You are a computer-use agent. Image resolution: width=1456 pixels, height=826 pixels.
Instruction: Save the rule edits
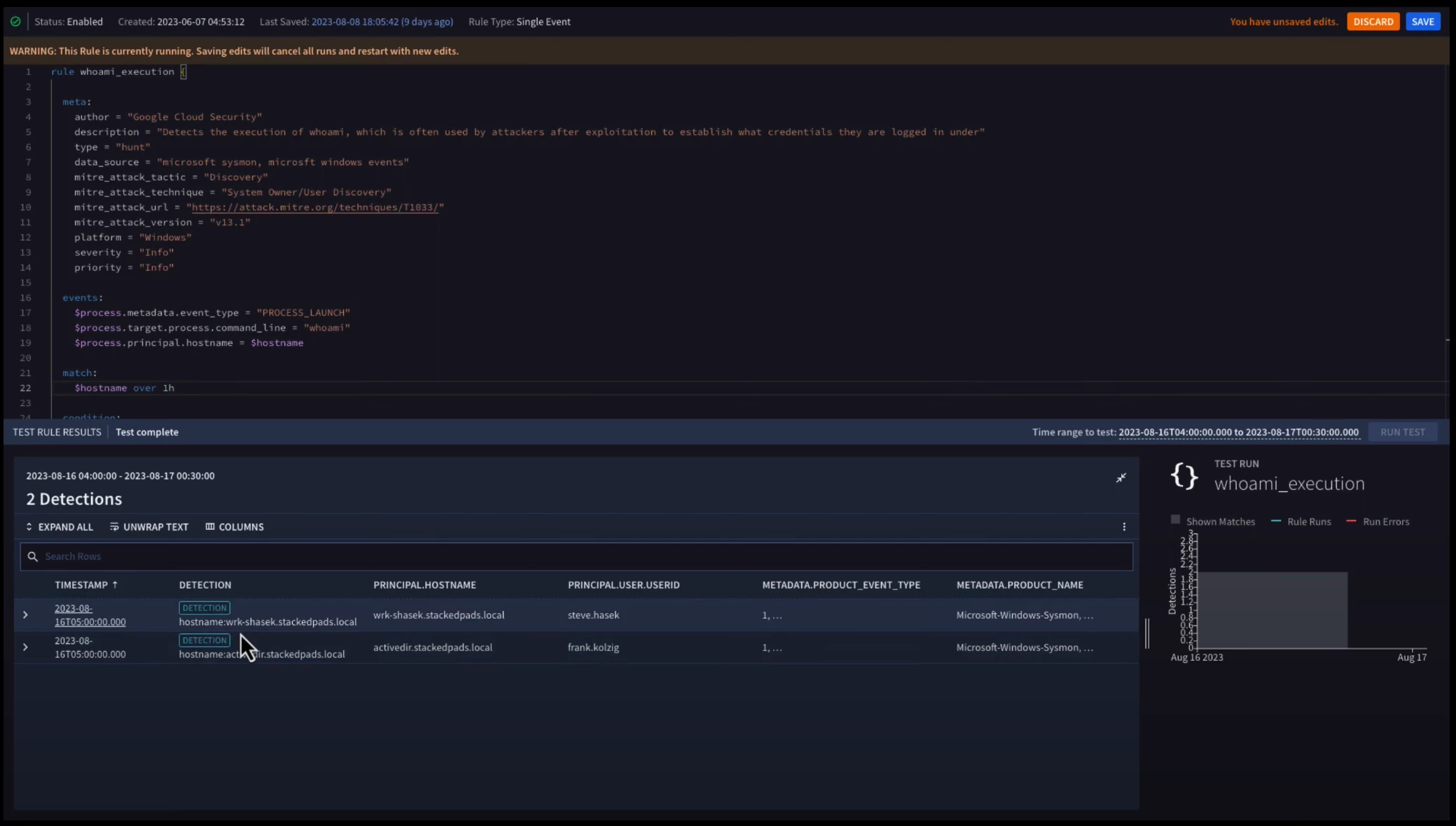(x=1422, y=22)
